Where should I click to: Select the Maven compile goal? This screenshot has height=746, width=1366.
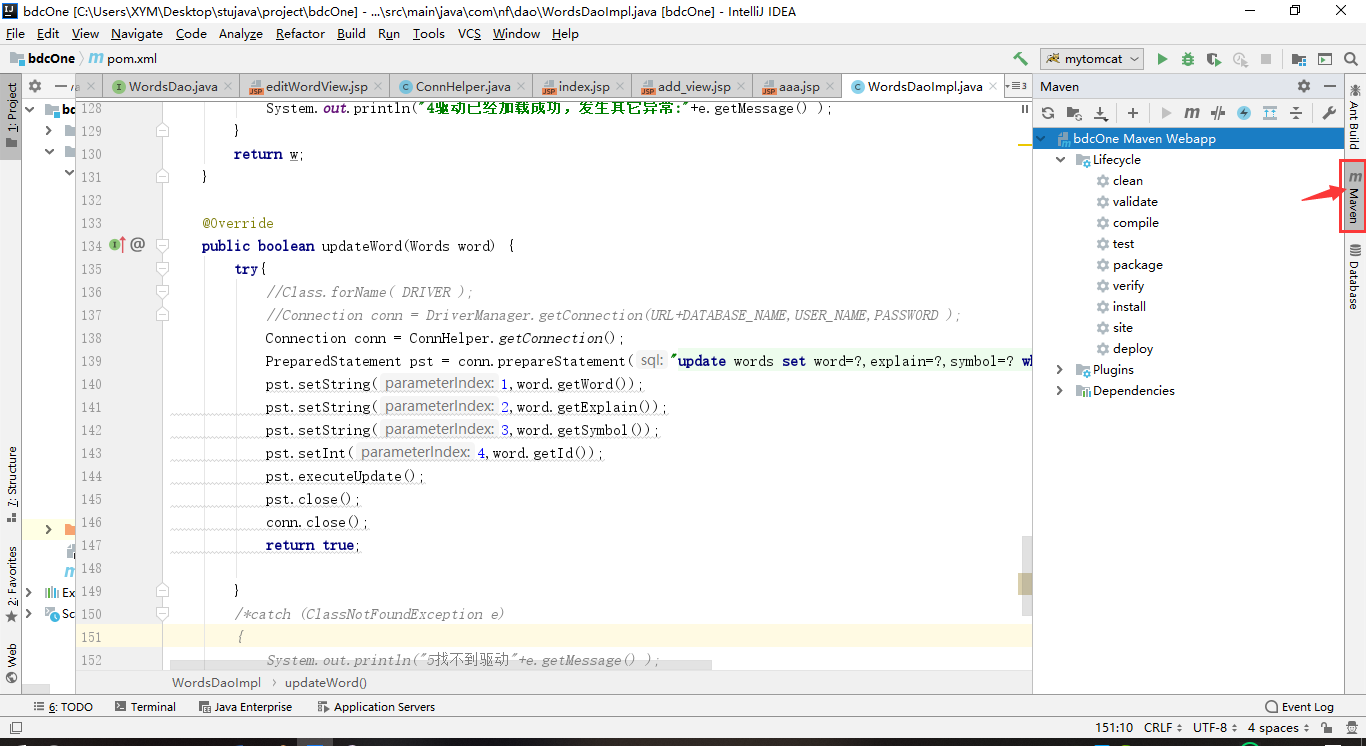tap(1135, 223)
